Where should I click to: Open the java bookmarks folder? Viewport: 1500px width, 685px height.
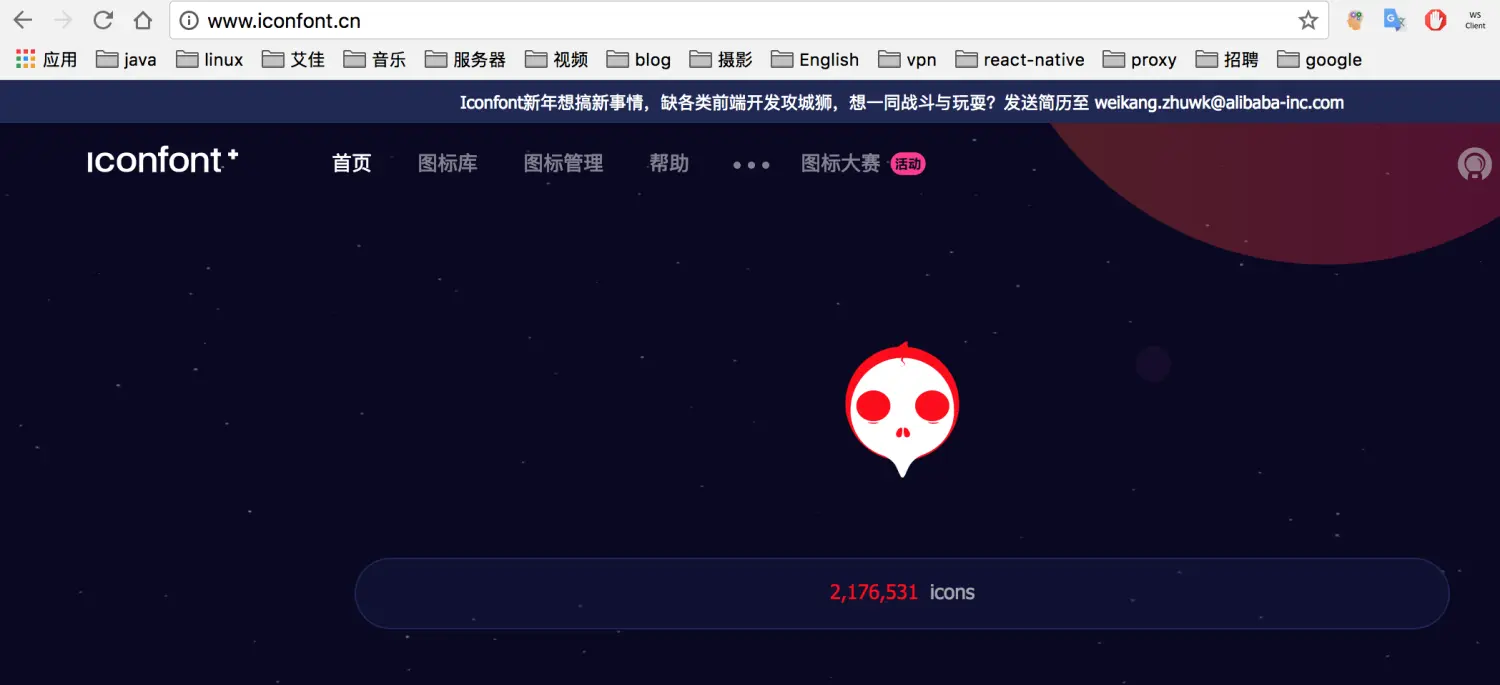[126, 60]
